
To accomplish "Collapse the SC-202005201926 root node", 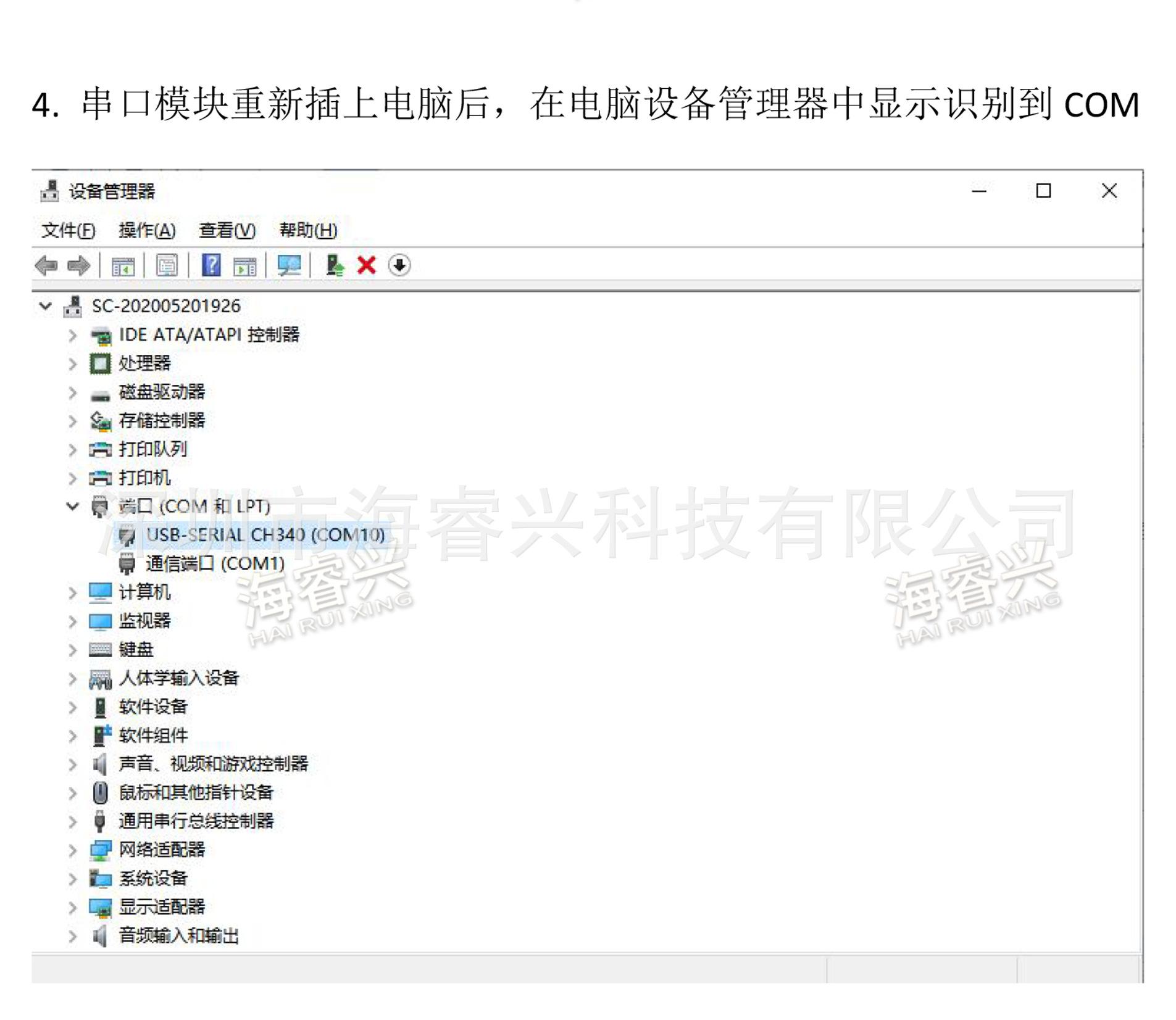I will pos(45,306).
